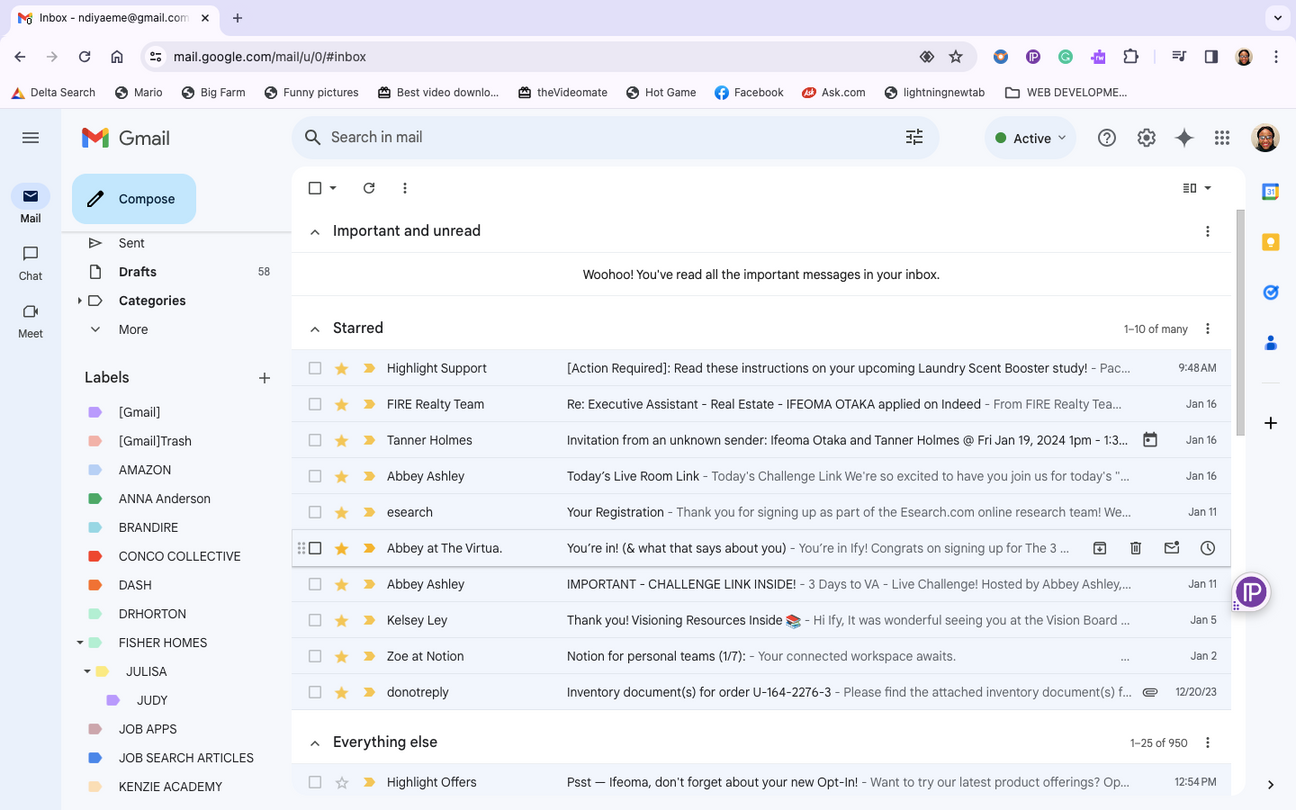The image size is (1296, 810).
Task: Click the Compose button
Action: pos(134,199)
